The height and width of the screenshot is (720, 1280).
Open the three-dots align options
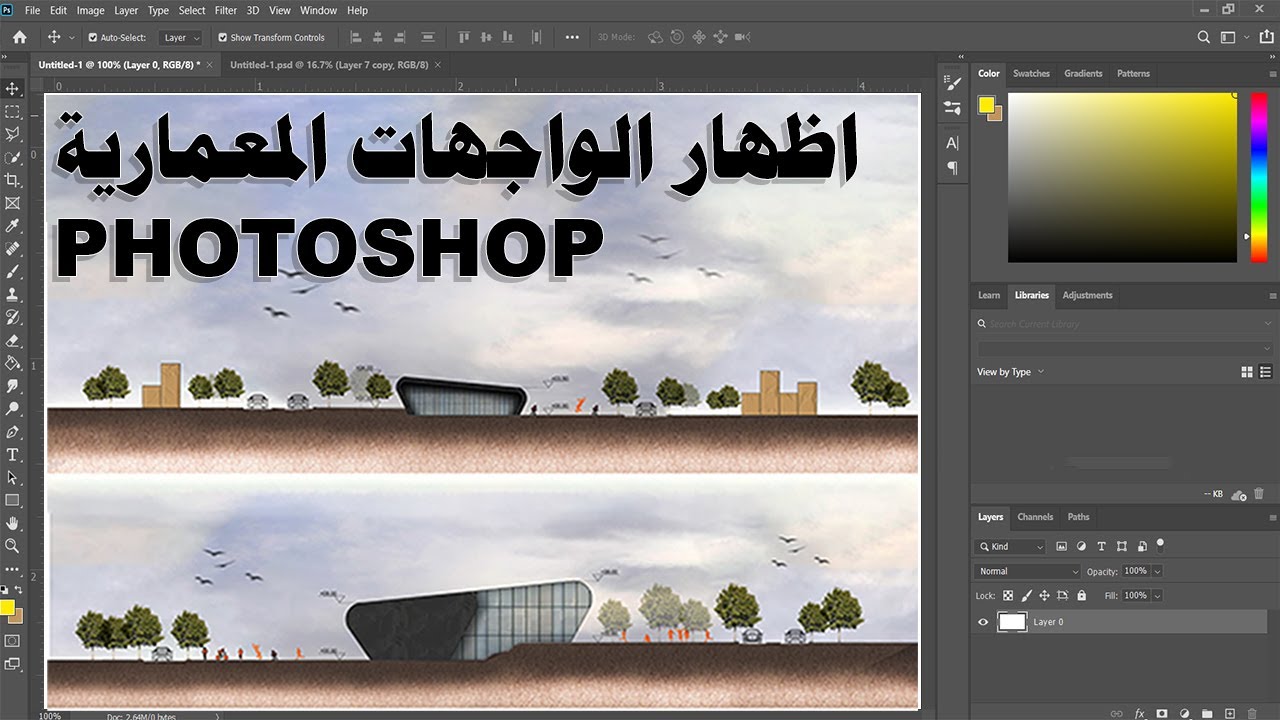pos(572,37)
